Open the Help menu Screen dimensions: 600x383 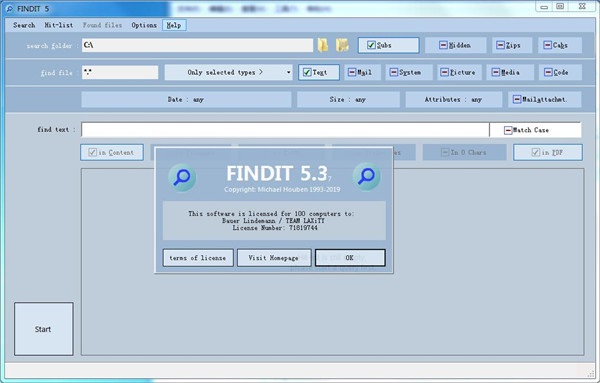pos(174,25)
